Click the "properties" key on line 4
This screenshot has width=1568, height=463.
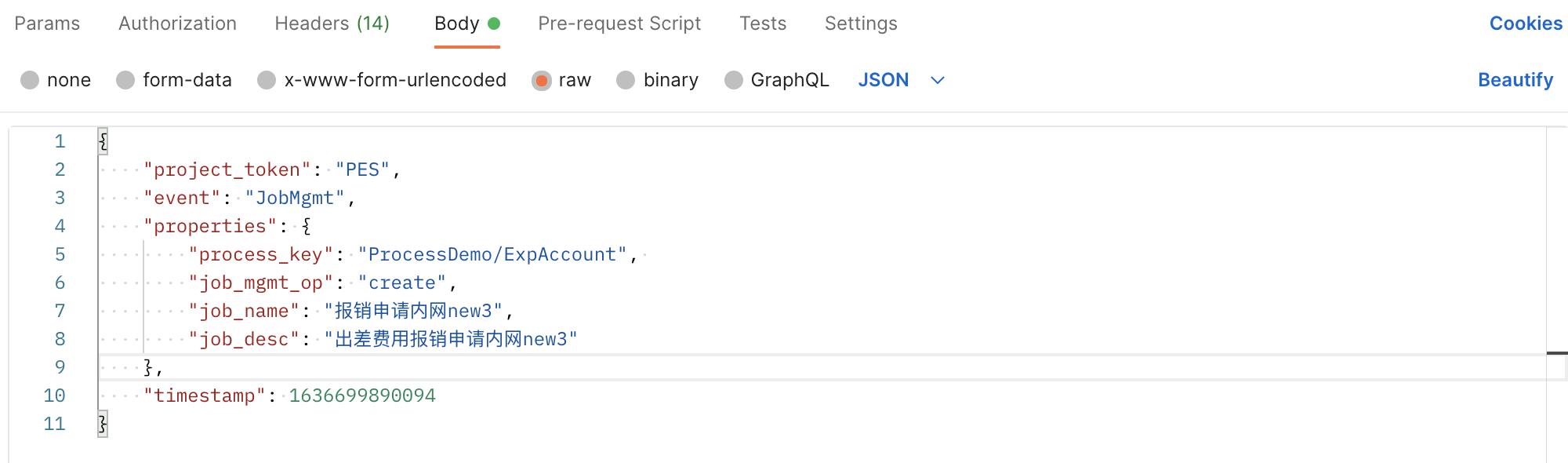210,226
